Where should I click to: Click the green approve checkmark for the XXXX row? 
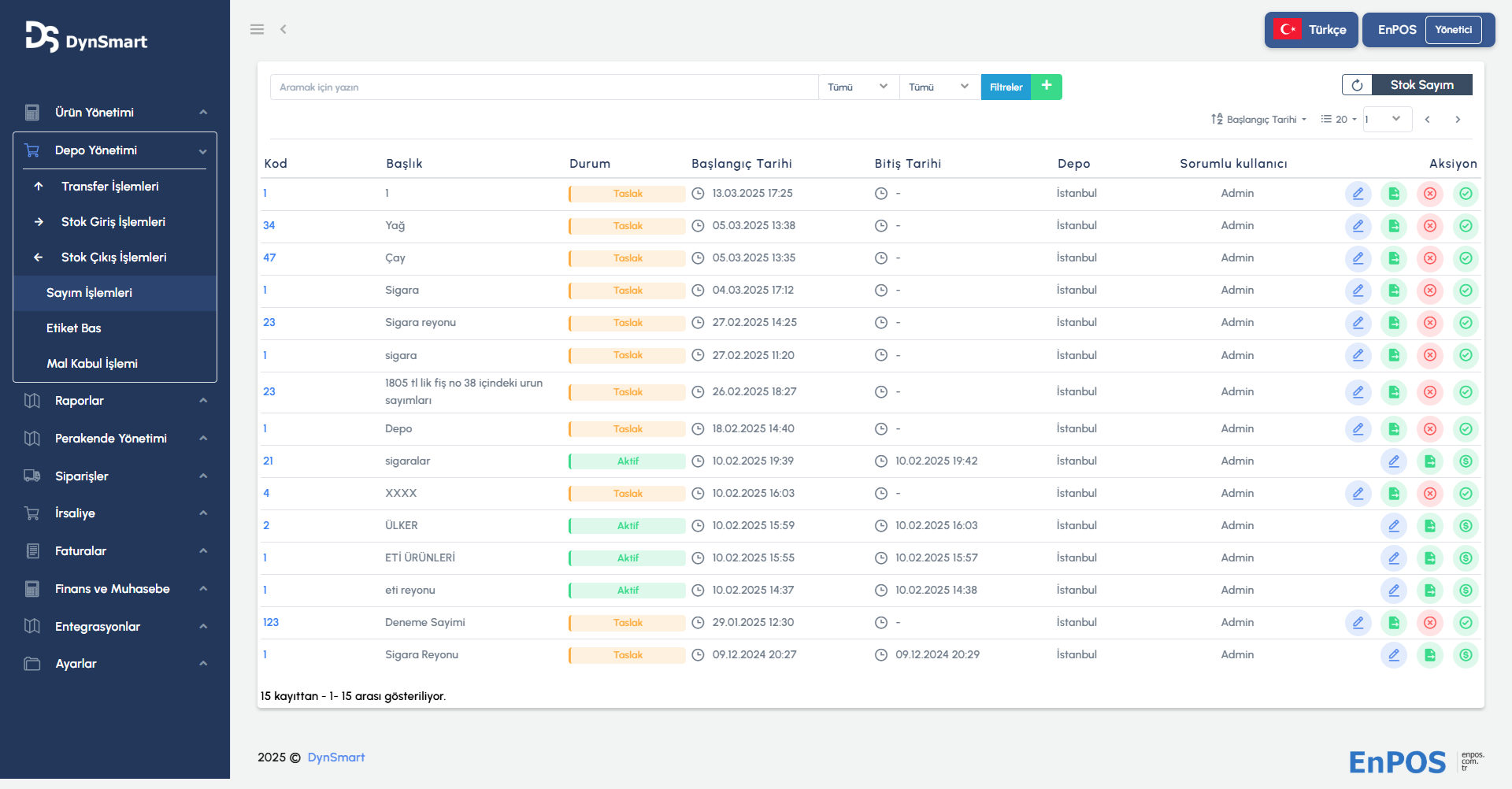click(1466, 494)
